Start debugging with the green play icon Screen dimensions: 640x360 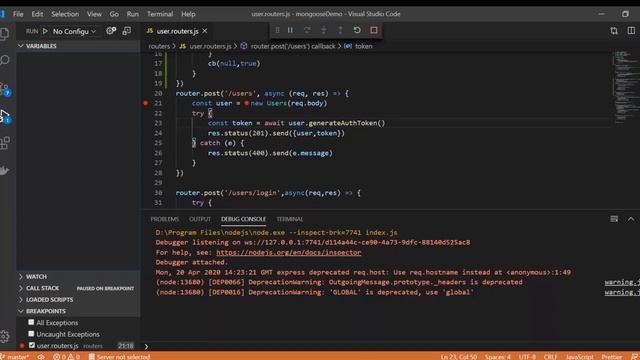(45, 31)
